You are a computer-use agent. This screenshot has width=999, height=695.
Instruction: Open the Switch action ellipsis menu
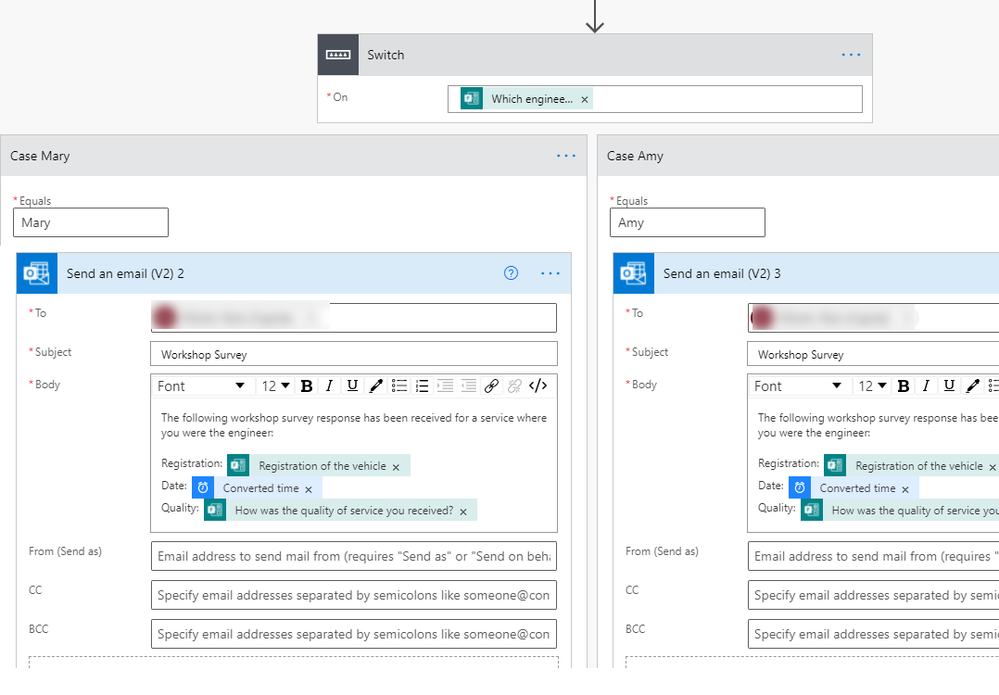851,55
